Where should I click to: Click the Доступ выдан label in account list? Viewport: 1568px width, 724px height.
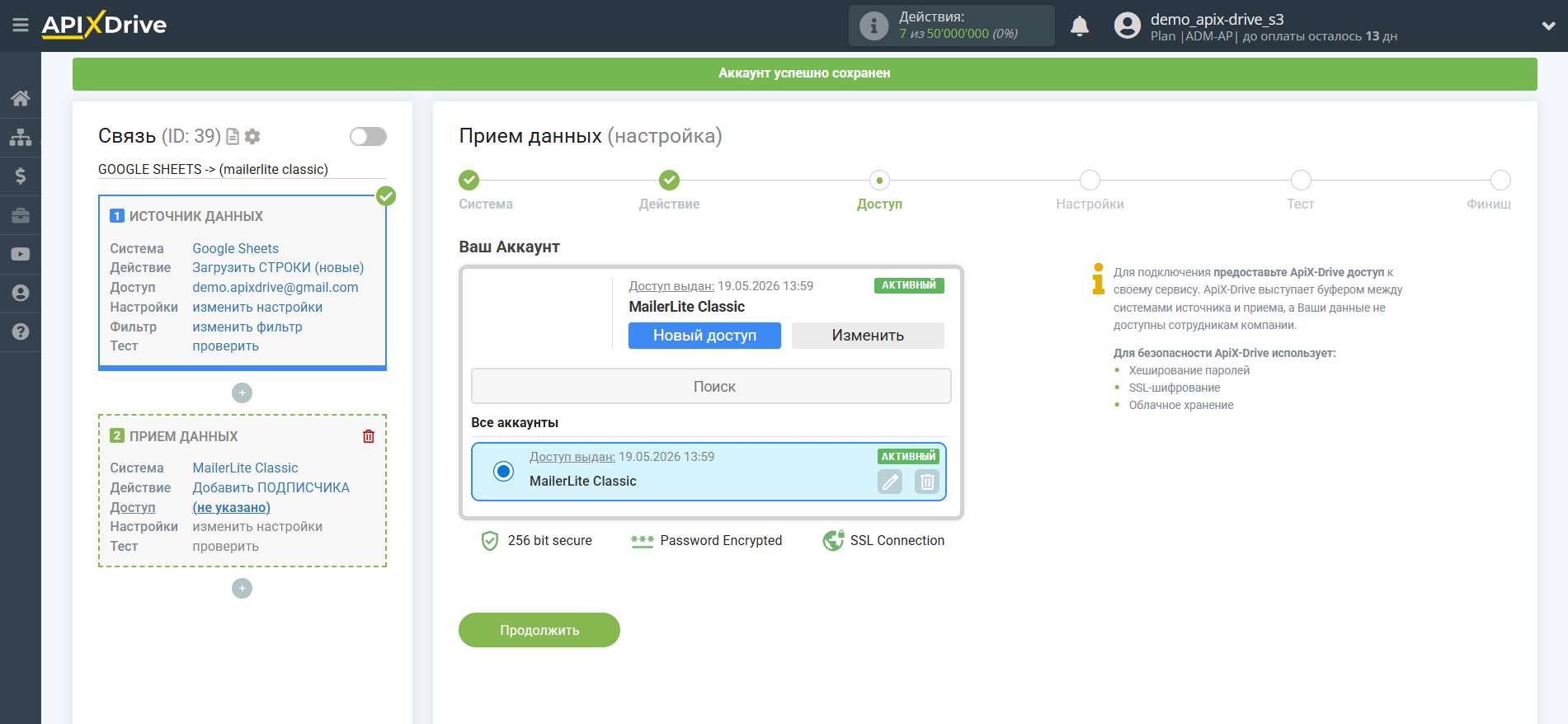pyautogui.click(x=572, y=457)
